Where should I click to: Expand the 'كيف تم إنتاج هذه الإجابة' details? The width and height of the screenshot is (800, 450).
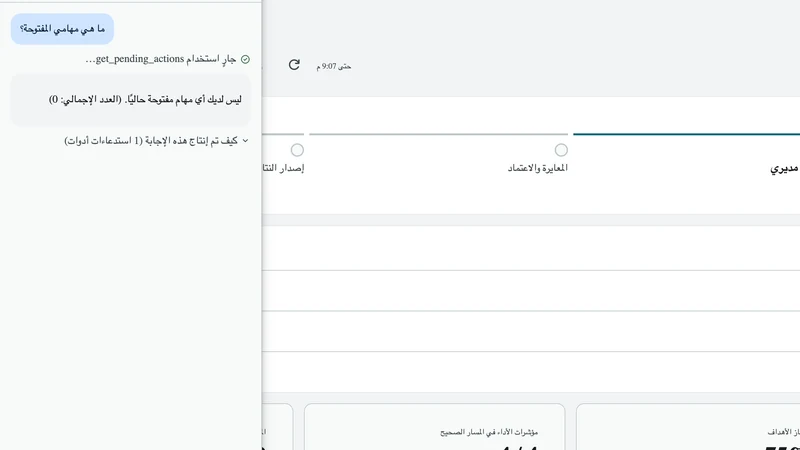point(156,141)
